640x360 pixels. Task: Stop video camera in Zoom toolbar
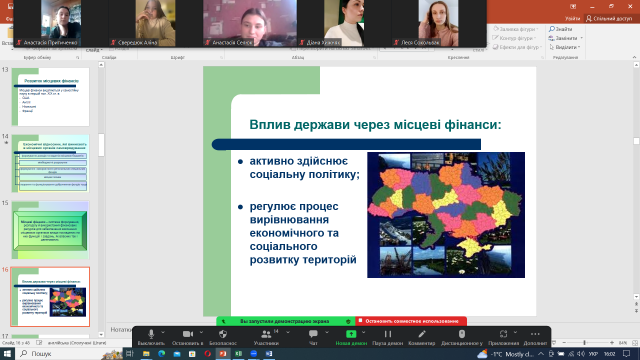click(x=188, y=338)
